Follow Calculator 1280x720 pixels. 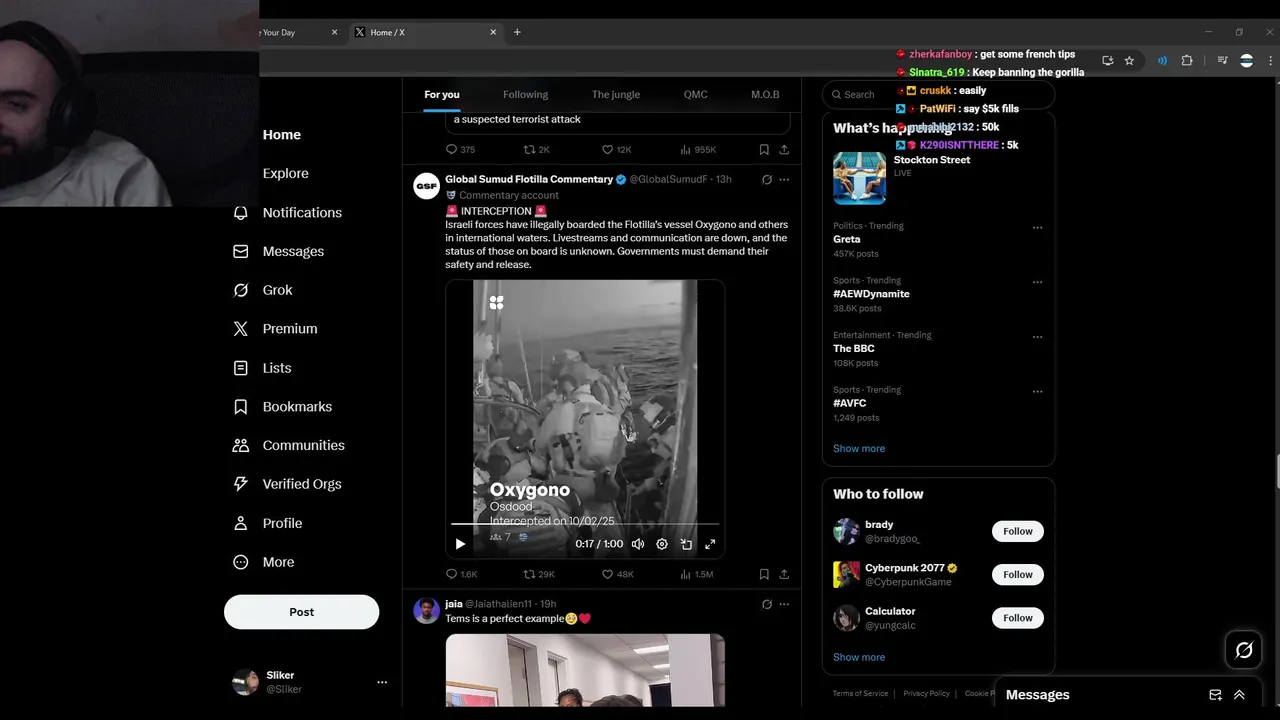[x=1018, y=617]
